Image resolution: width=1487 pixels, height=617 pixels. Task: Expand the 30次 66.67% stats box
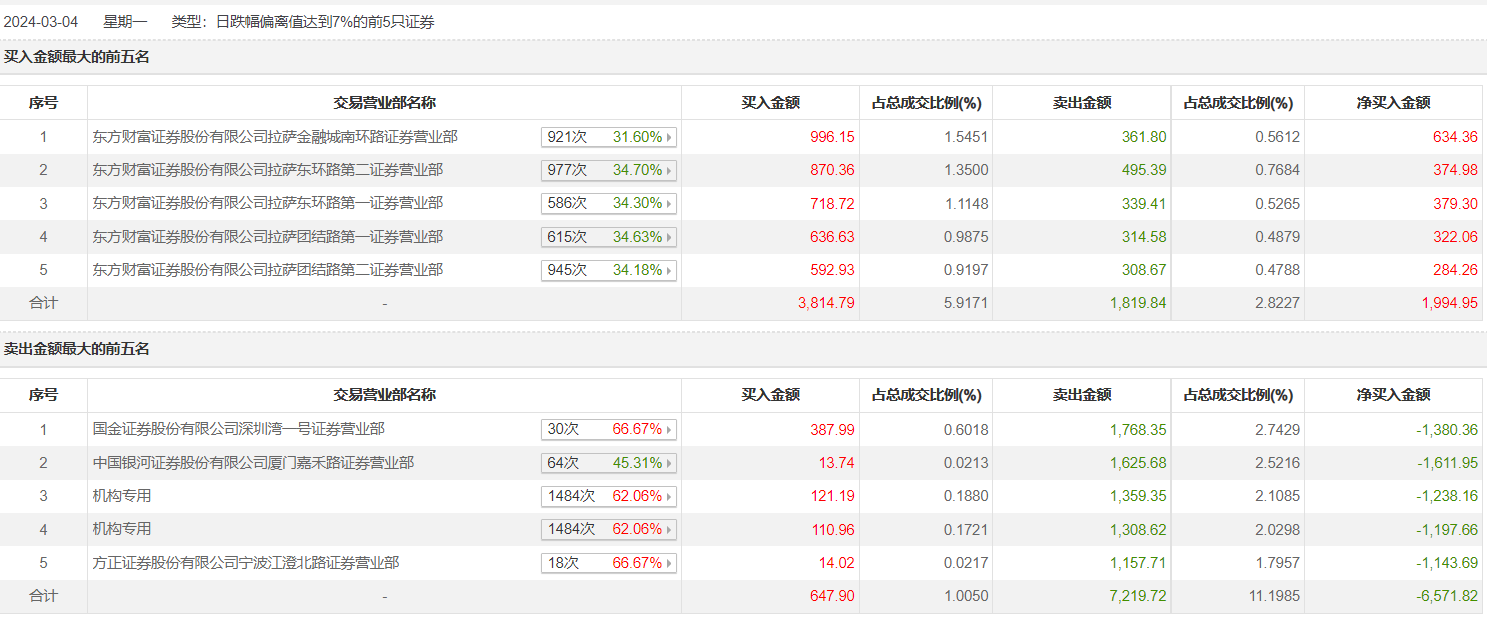point(609,430)
